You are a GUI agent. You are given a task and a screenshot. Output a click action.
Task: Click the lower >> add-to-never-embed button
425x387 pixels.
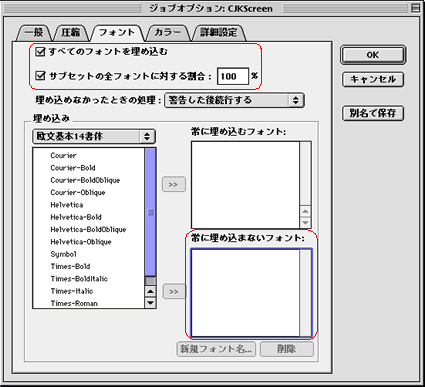174,292
